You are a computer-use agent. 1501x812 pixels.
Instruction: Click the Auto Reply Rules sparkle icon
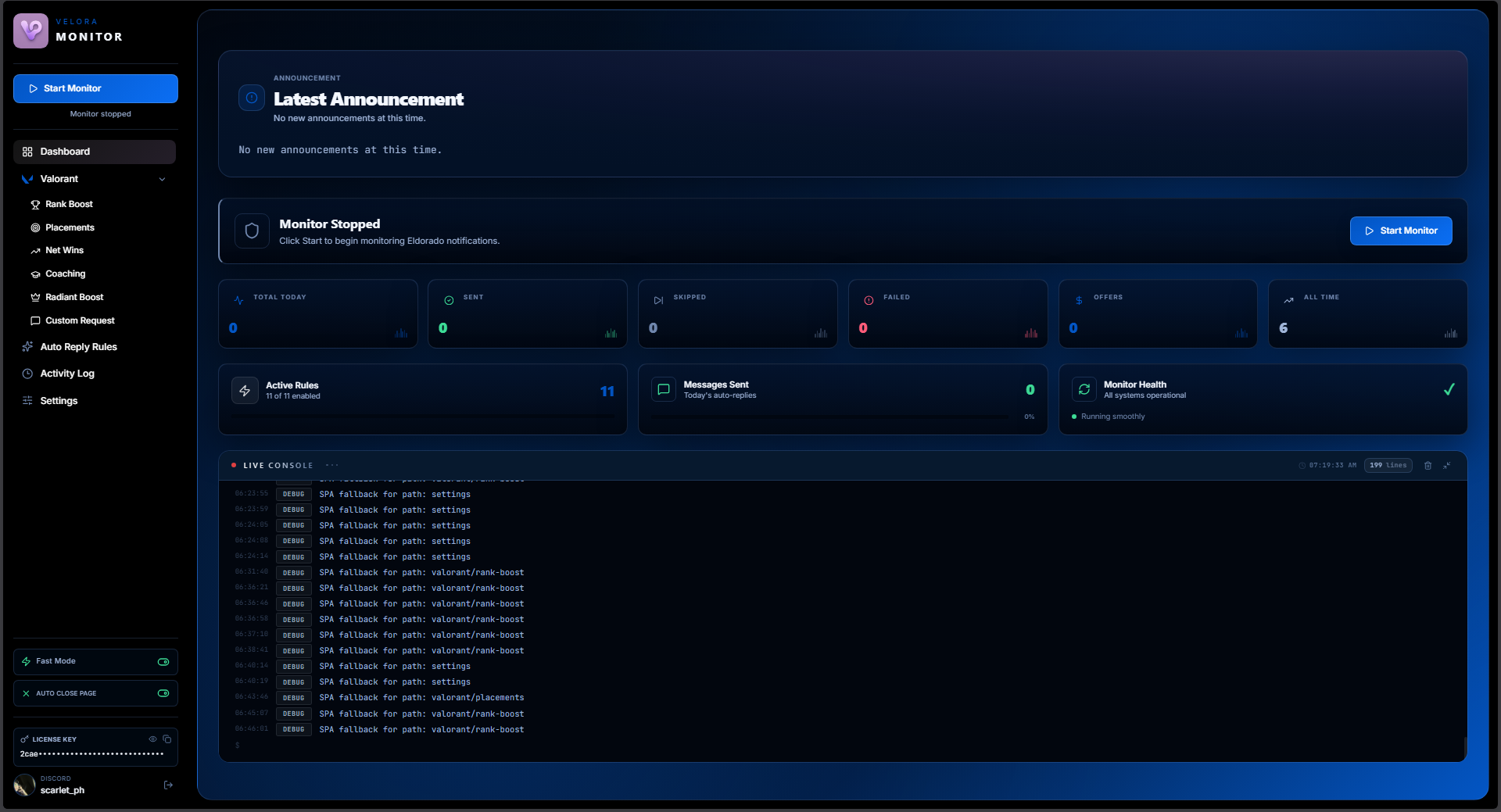coord(27,347)
